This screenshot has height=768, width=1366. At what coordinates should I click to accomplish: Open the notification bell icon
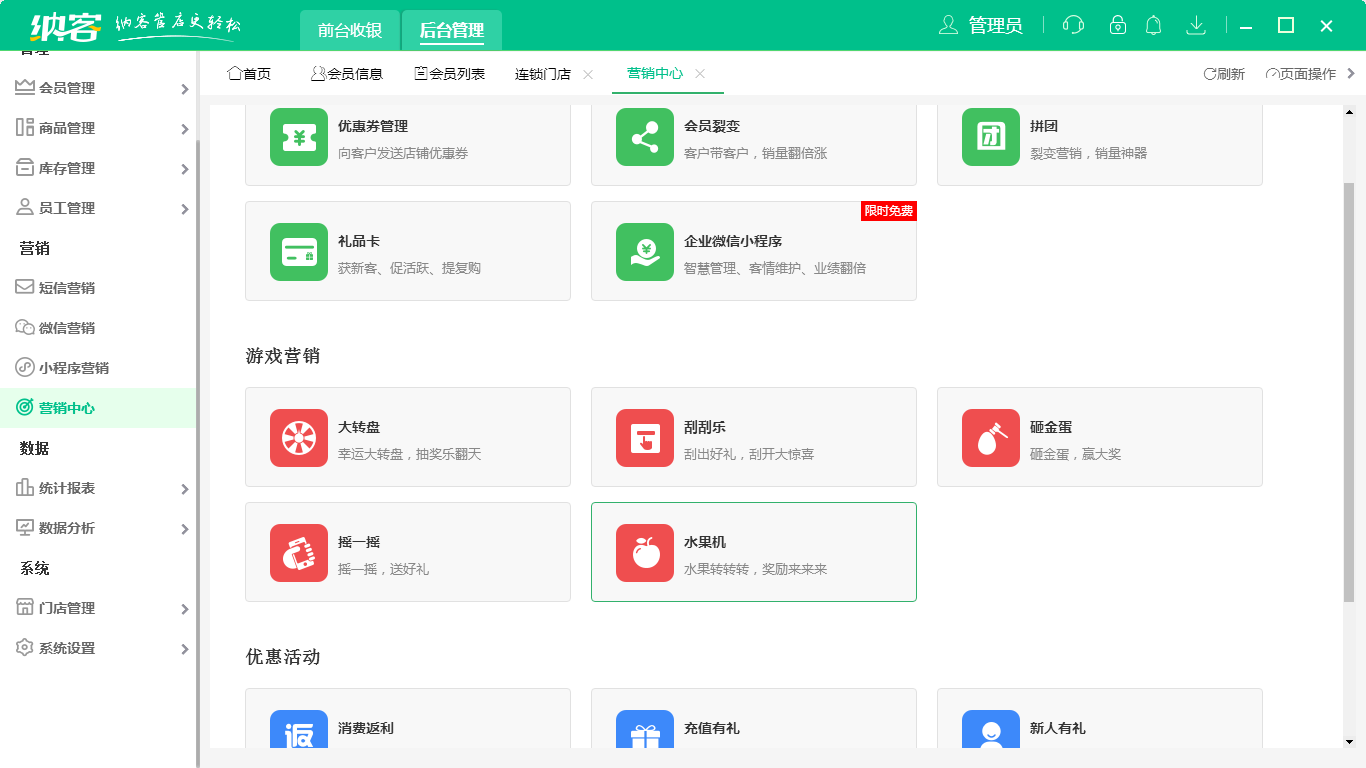coord(1153,26)
